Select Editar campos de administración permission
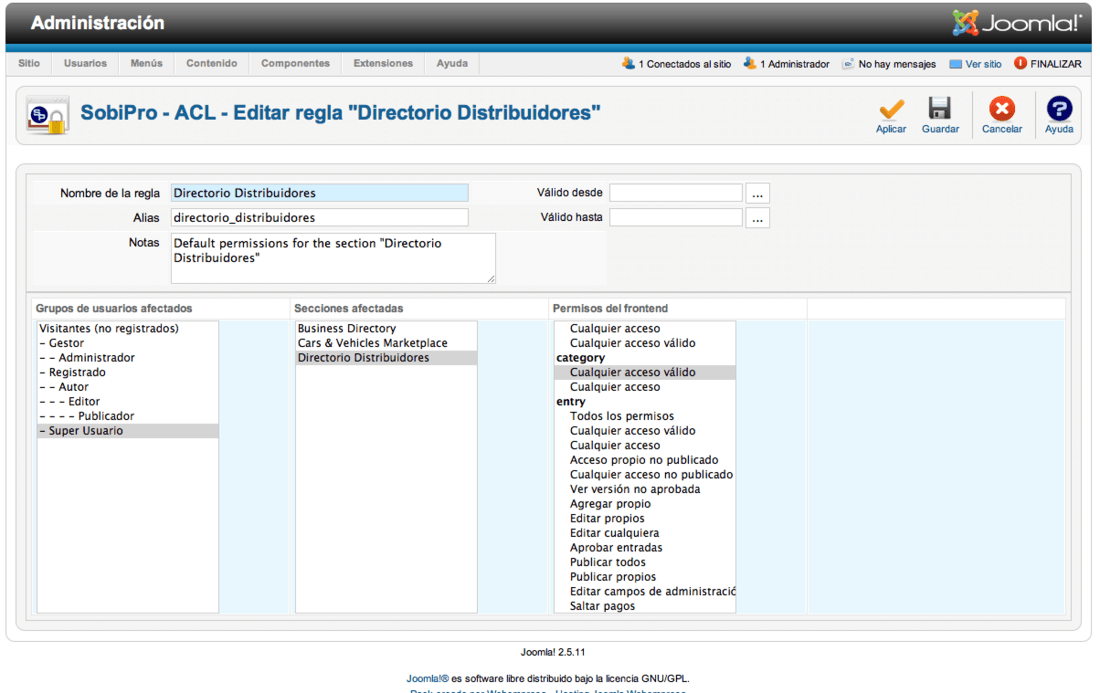 click(645, 591)
